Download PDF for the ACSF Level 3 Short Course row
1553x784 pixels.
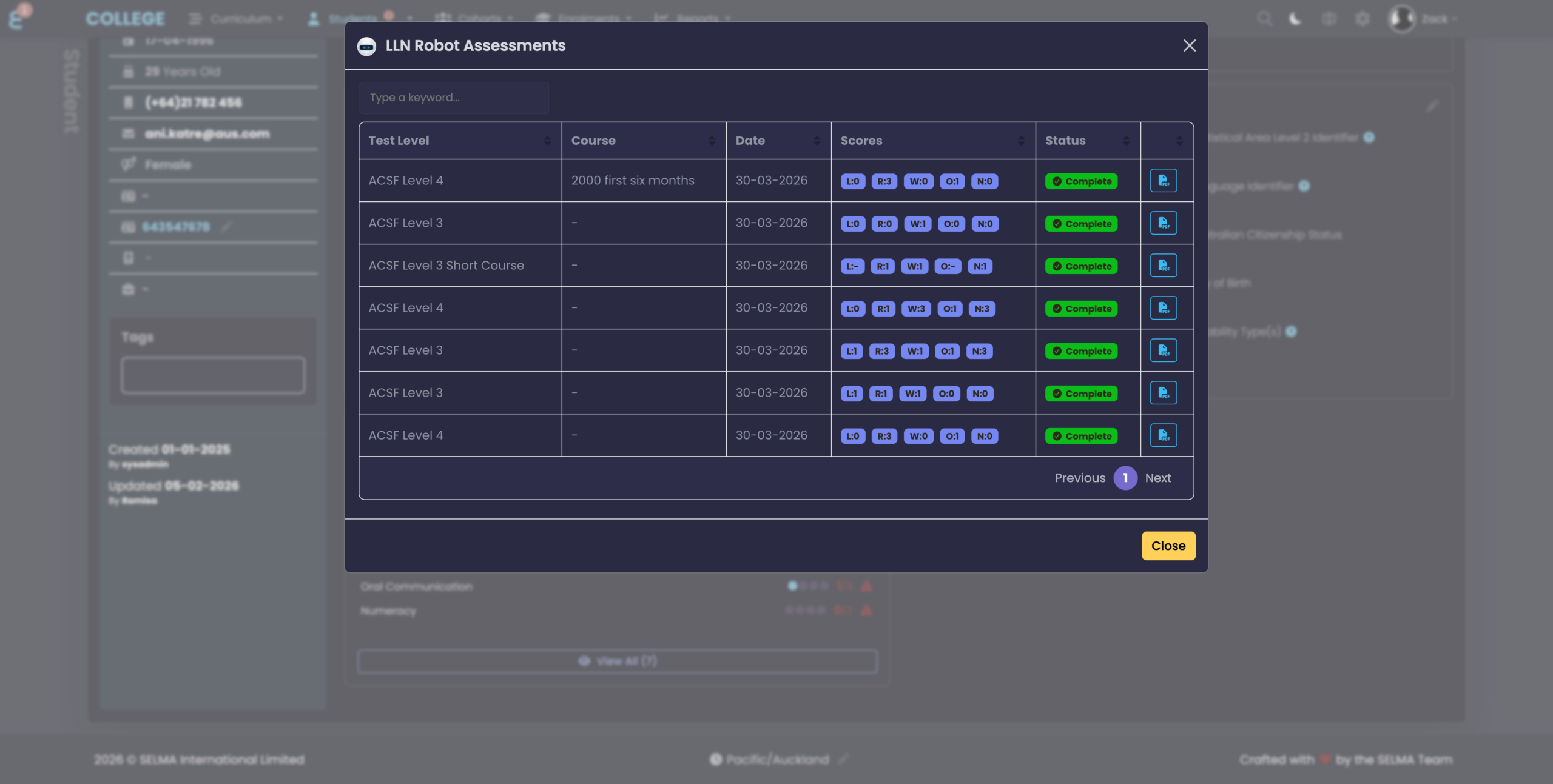[x=1164, y=265]
